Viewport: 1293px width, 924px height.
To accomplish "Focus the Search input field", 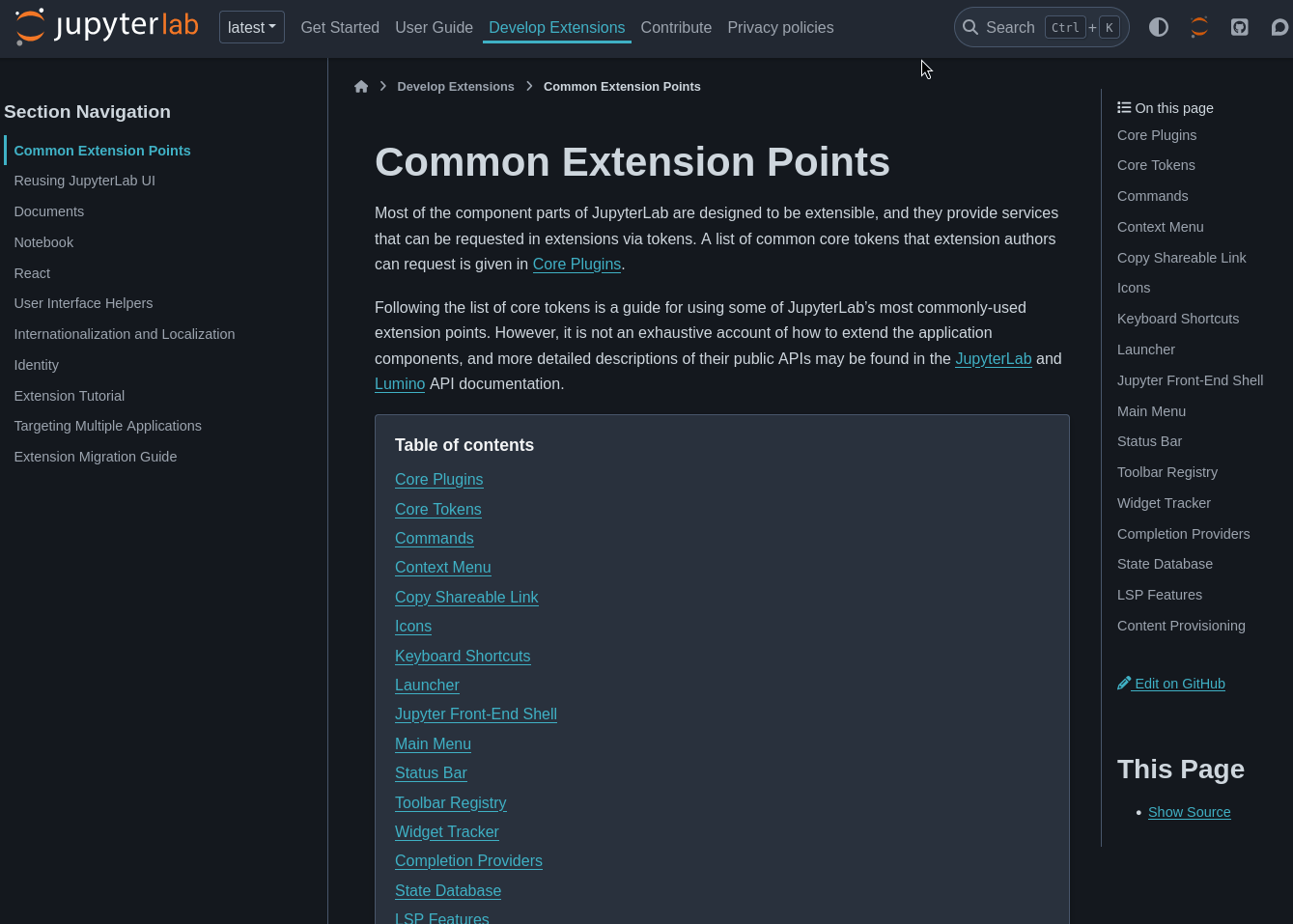I will click(1041, 27).
